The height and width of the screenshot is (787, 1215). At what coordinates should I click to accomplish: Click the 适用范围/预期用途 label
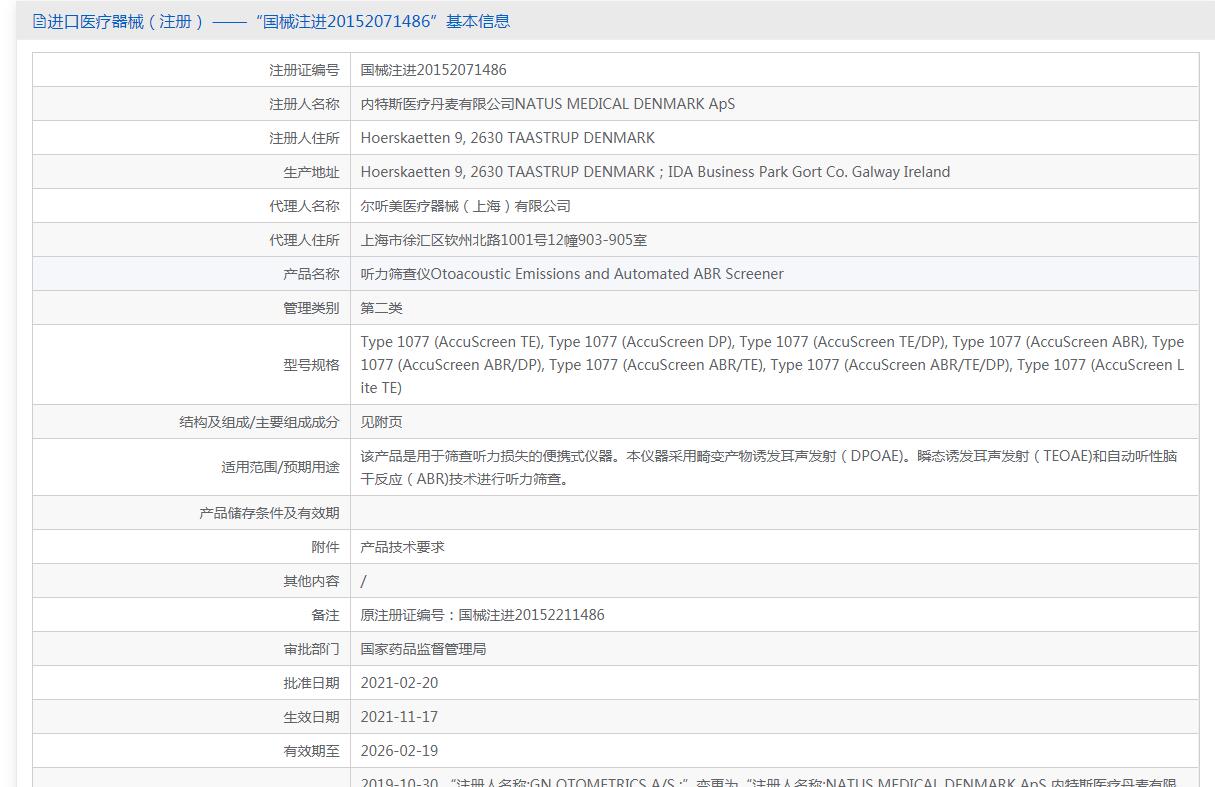(x=280, y=467)
